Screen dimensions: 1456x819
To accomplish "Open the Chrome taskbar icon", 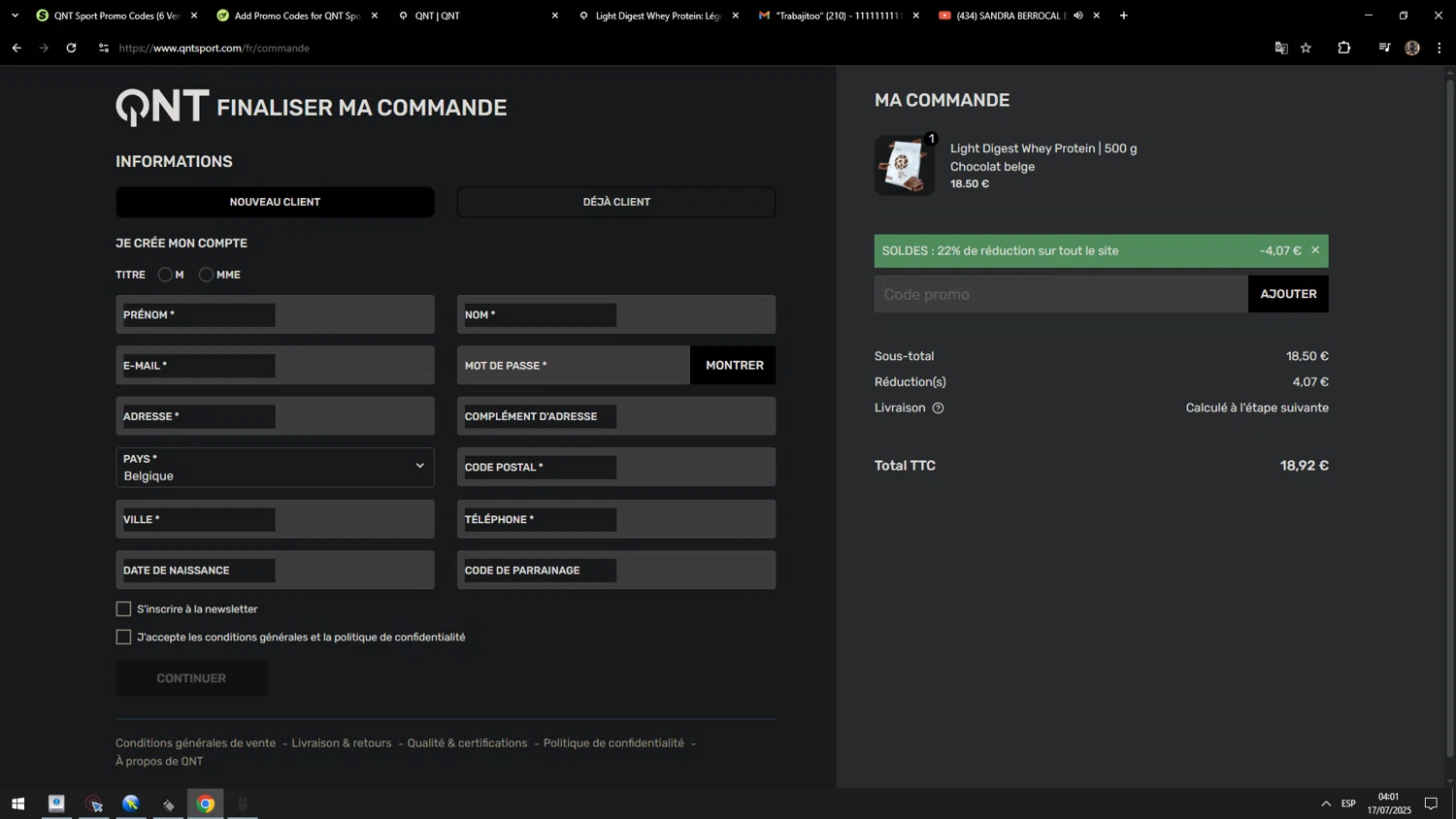I will tap(206, 803).
